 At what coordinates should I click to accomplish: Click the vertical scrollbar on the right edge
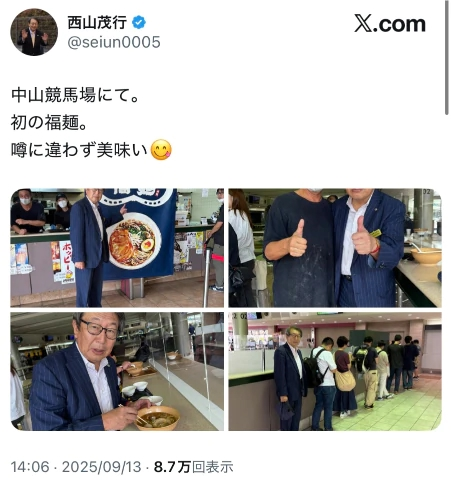point(447,57)
